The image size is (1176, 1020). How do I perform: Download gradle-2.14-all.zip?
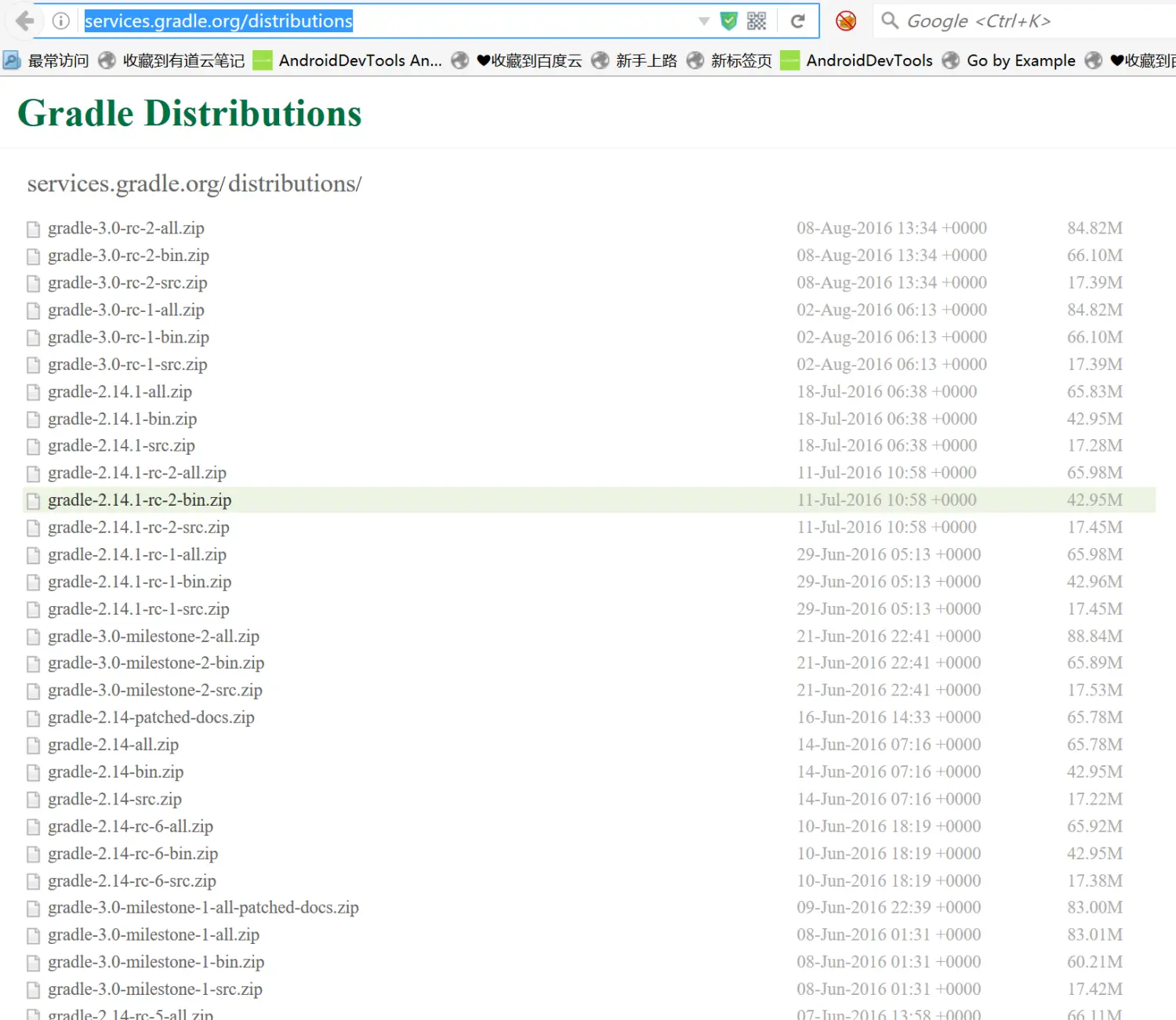(x=113, y=745)
